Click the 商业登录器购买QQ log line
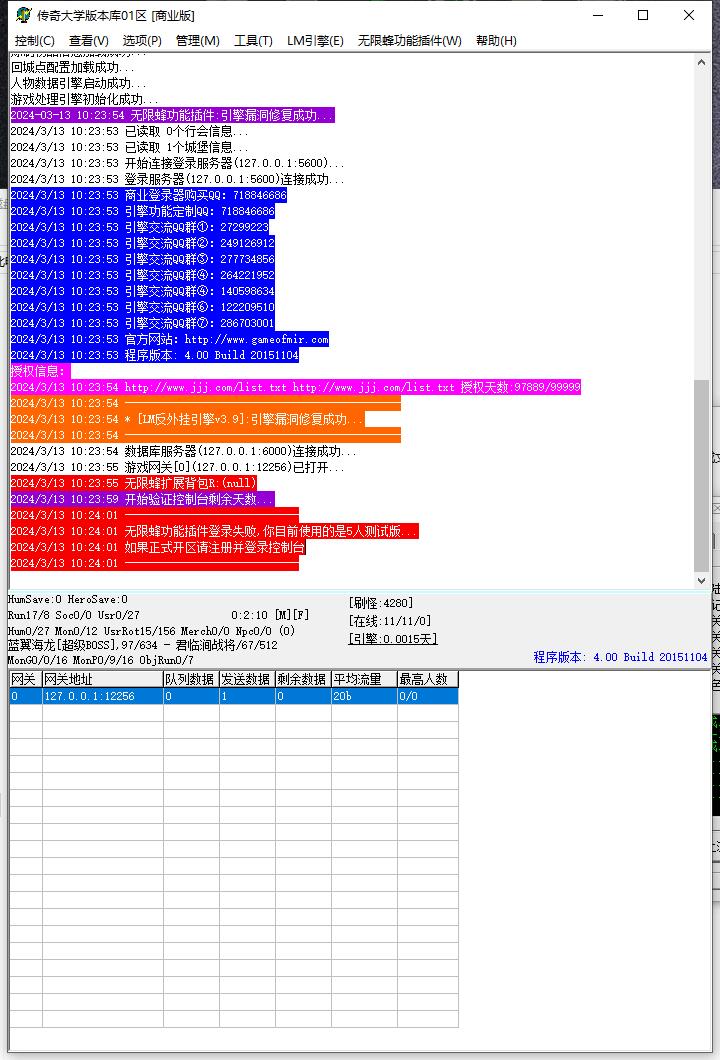 click(x=149, y=195)
